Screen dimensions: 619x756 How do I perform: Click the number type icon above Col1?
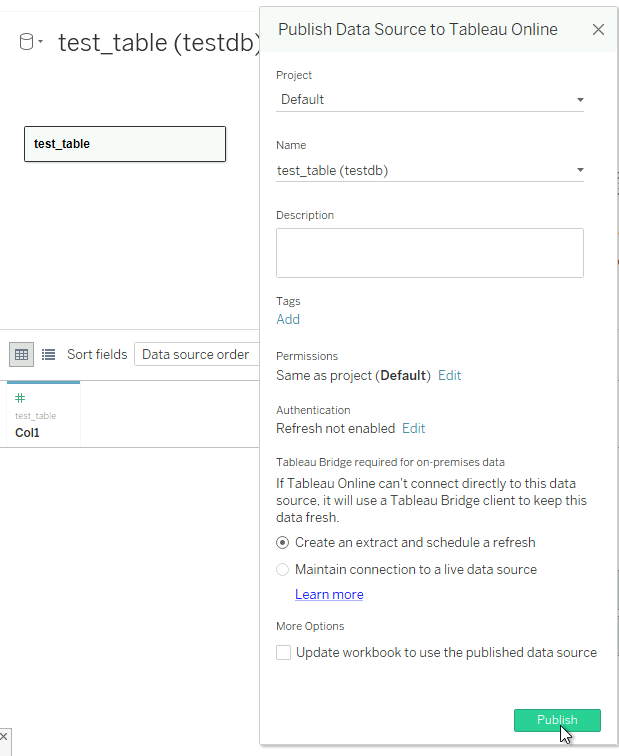[20, 398]
